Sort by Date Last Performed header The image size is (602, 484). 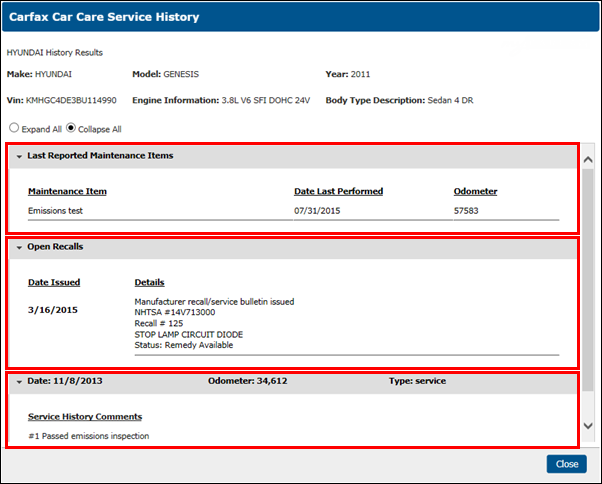point(338,191)
